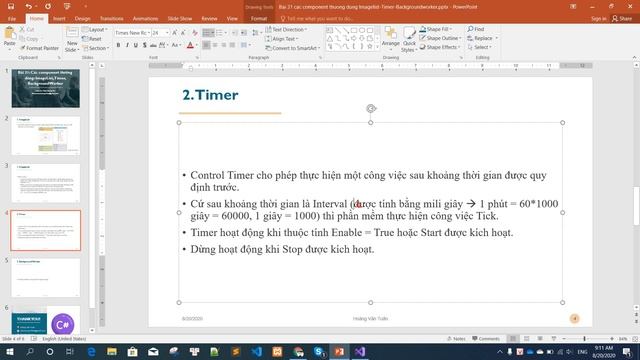Open Align Text dropdown

pos(282,39)
